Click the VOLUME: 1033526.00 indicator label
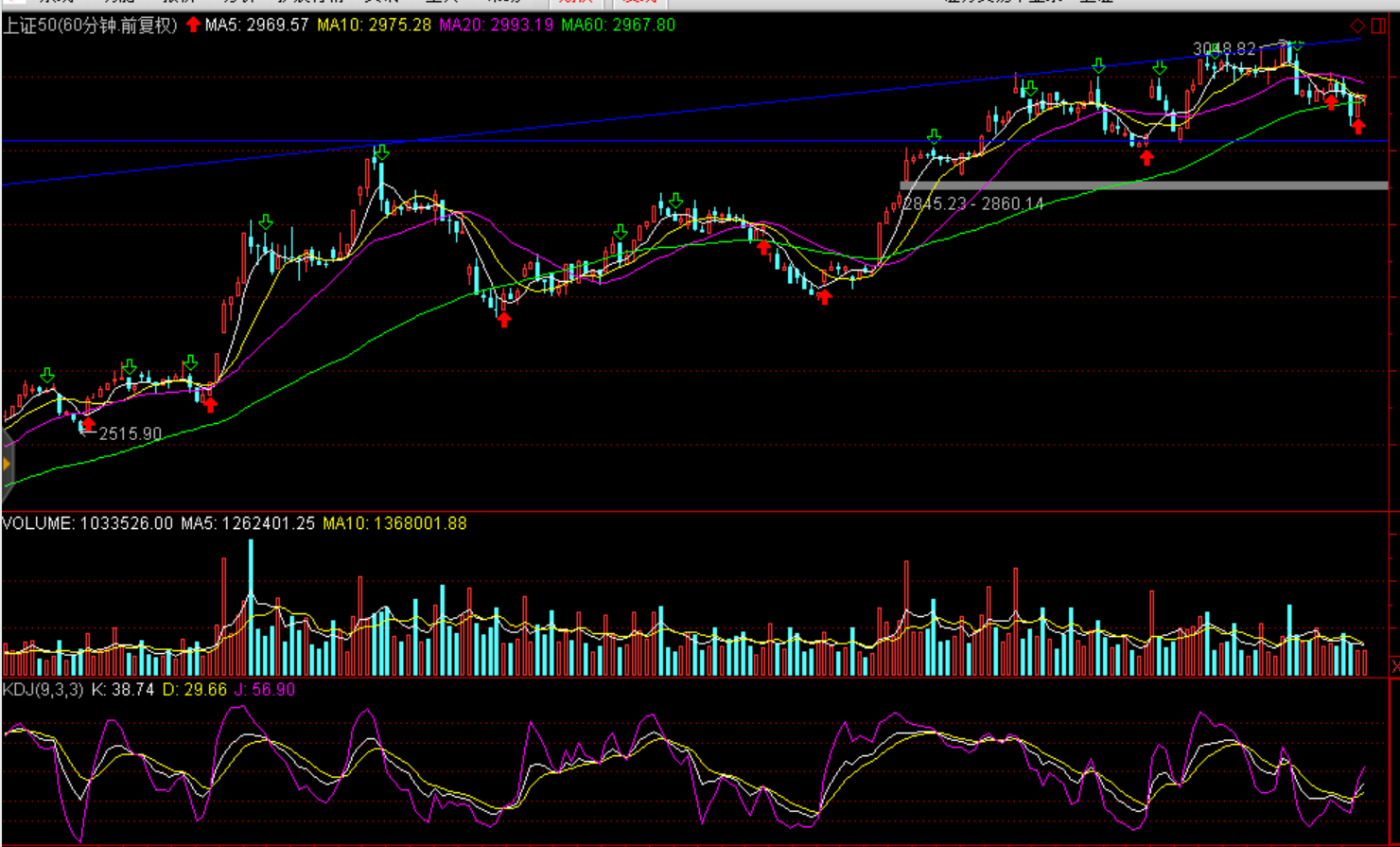The image size is (1400, 847). pyautogui.click(x=87, y=523)
